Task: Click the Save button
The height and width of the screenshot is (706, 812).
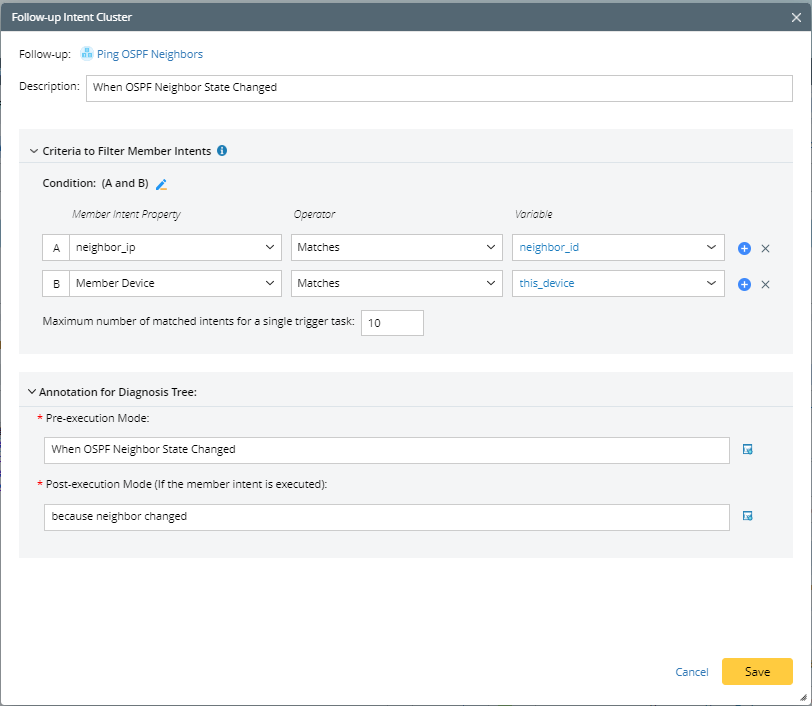Action: tap(757, 672)
